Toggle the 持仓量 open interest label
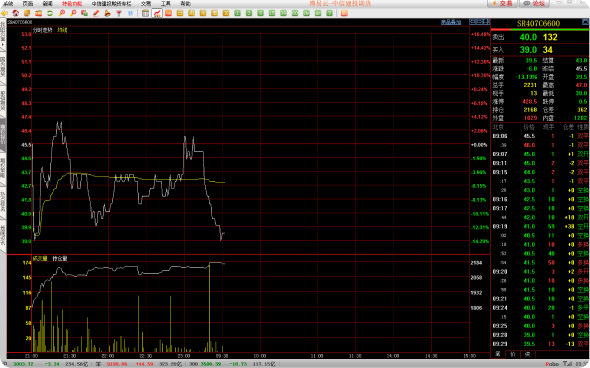This screenshot has width=590, height=368. pos(60,259)
